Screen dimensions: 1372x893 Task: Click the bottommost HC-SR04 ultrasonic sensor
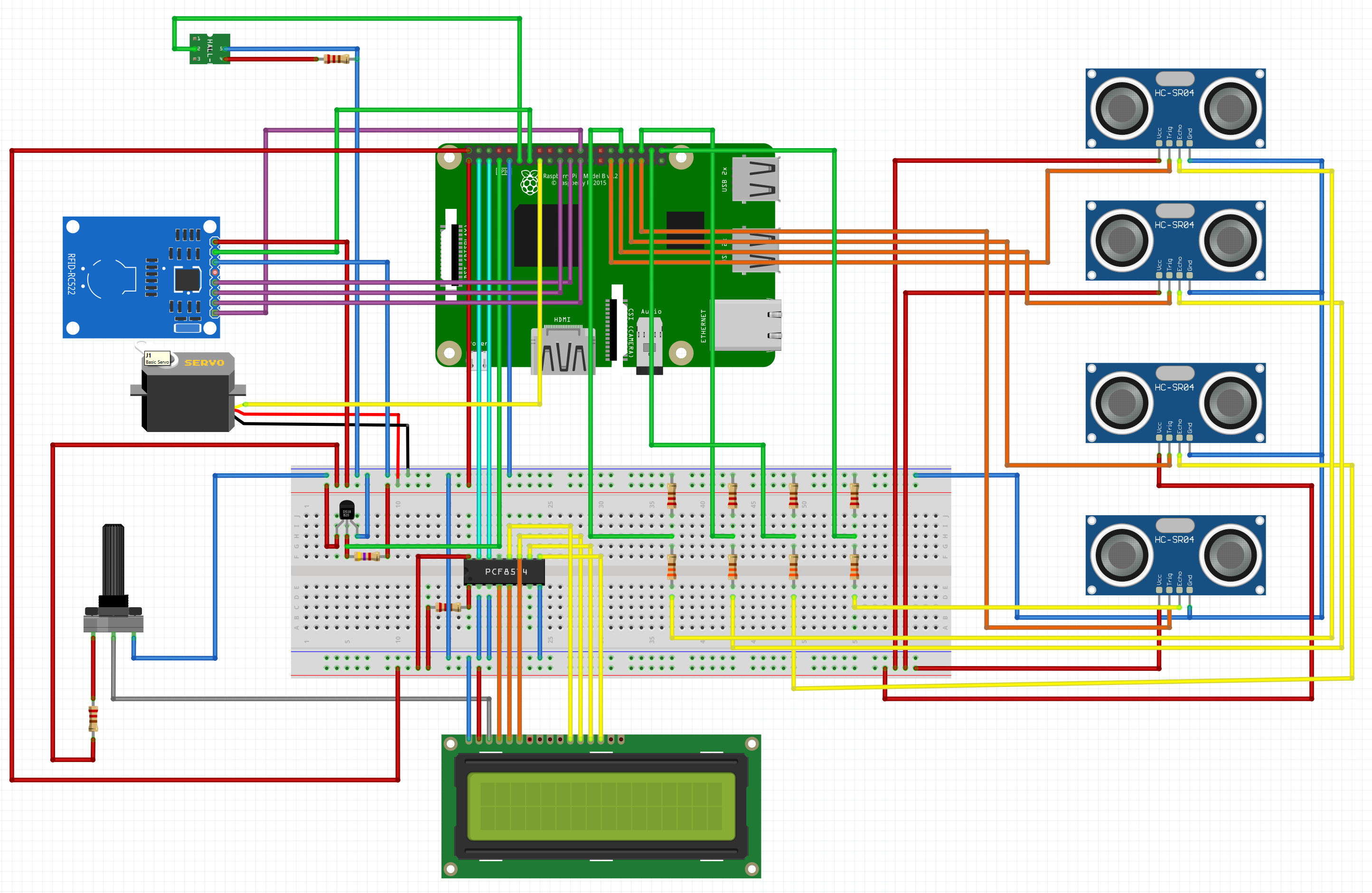pyautogui.click(x=1175, y=555)
